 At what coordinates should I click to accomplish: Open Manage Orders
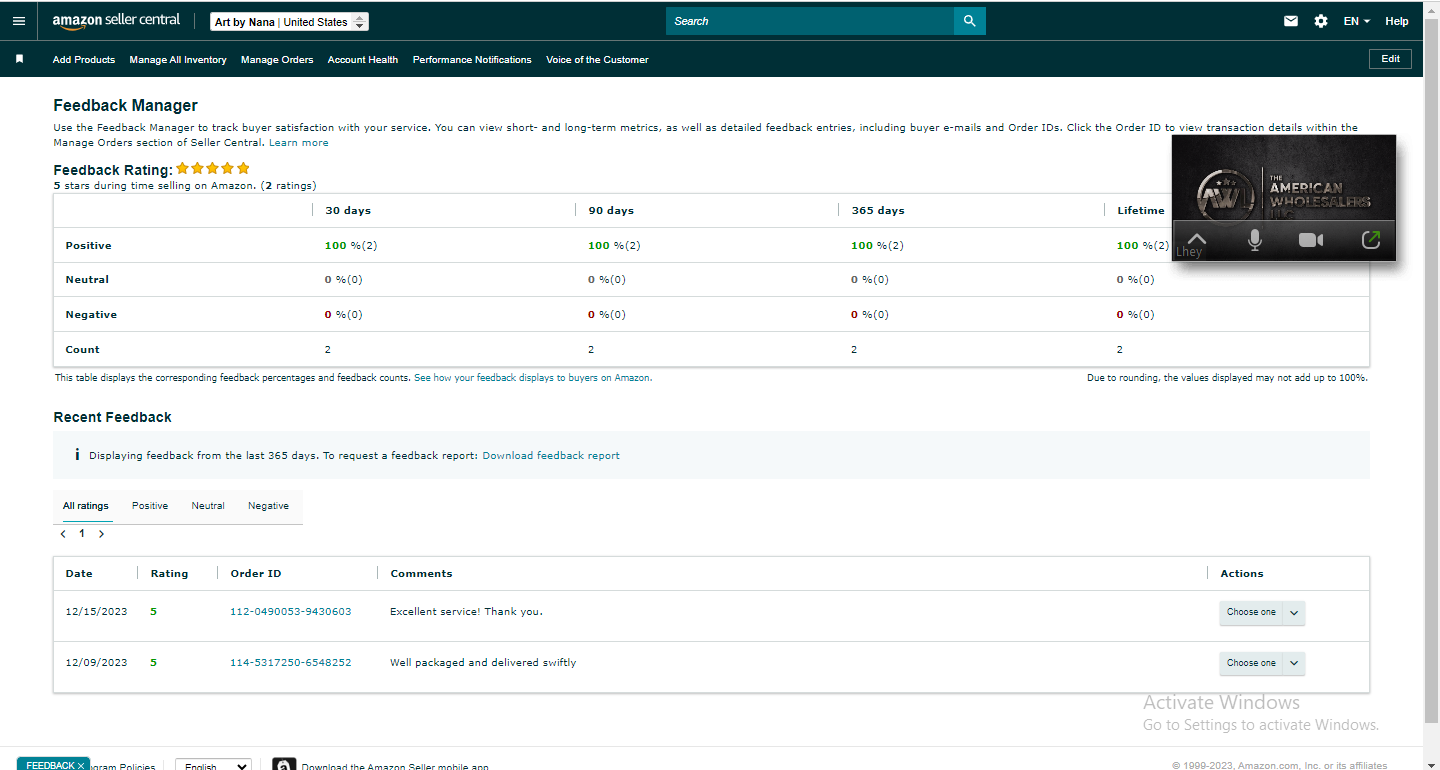tap(277, 60)
